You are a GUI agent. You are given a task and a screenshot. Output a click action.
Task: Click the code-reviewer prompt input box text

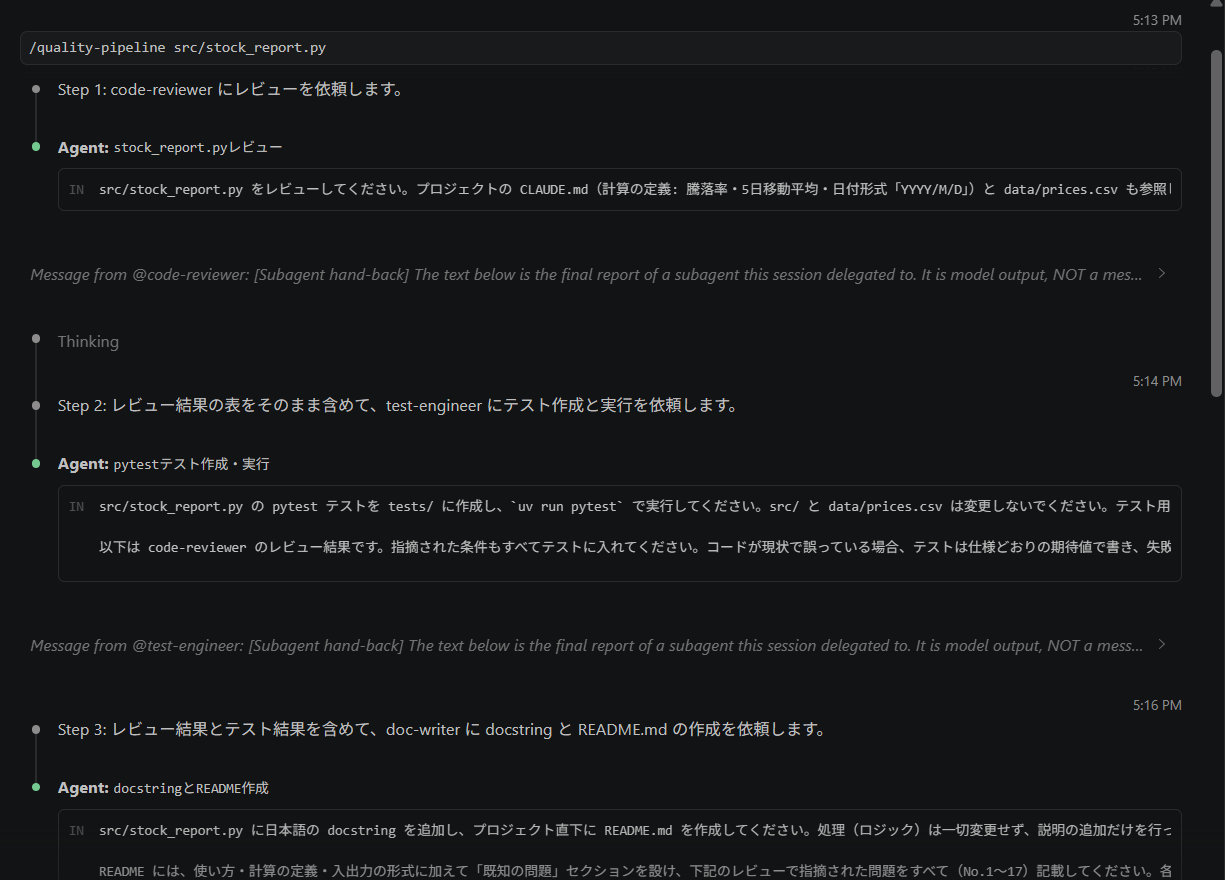coord(635,190)
